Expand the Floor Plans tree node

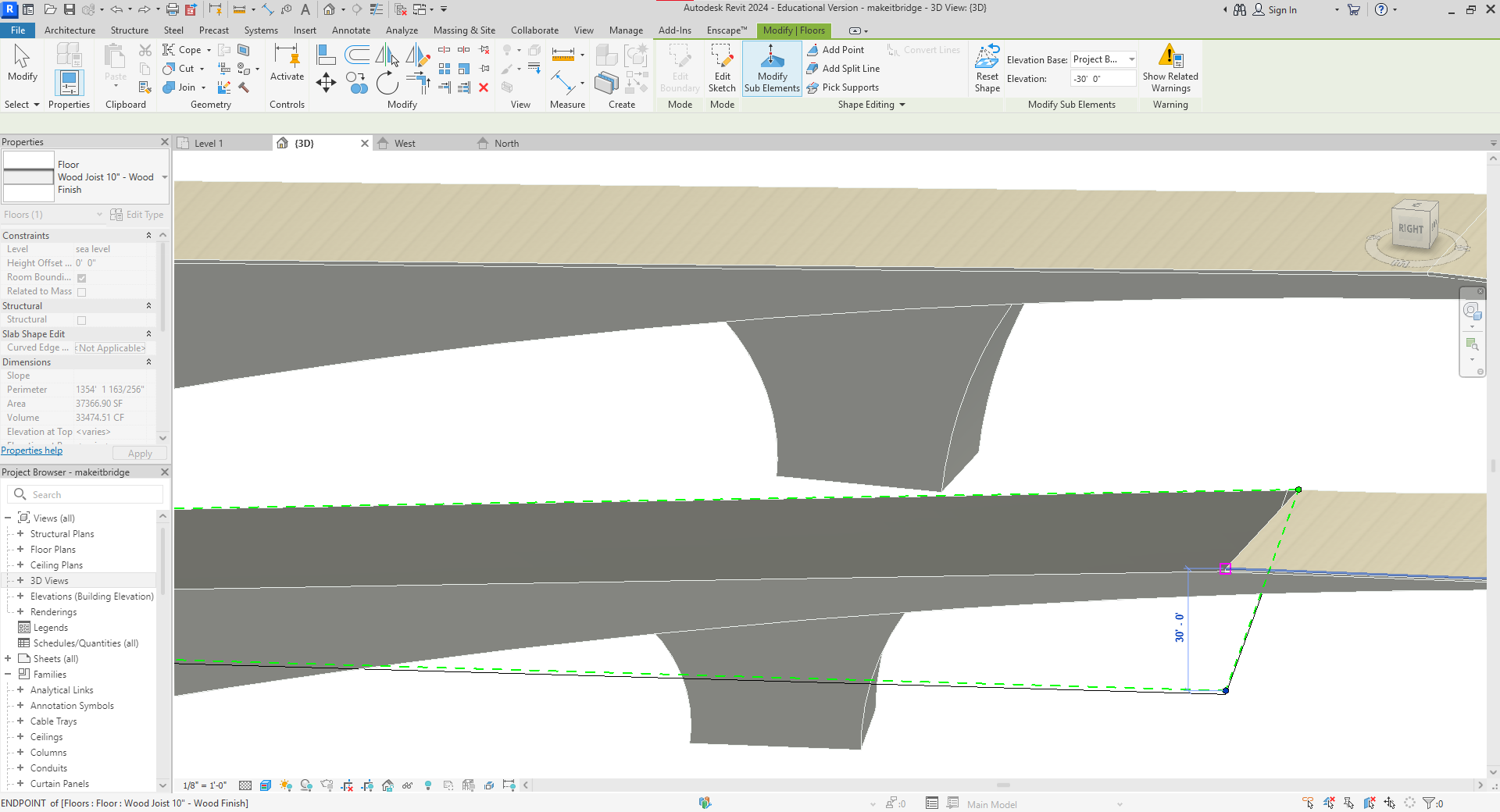coord(20,550)
